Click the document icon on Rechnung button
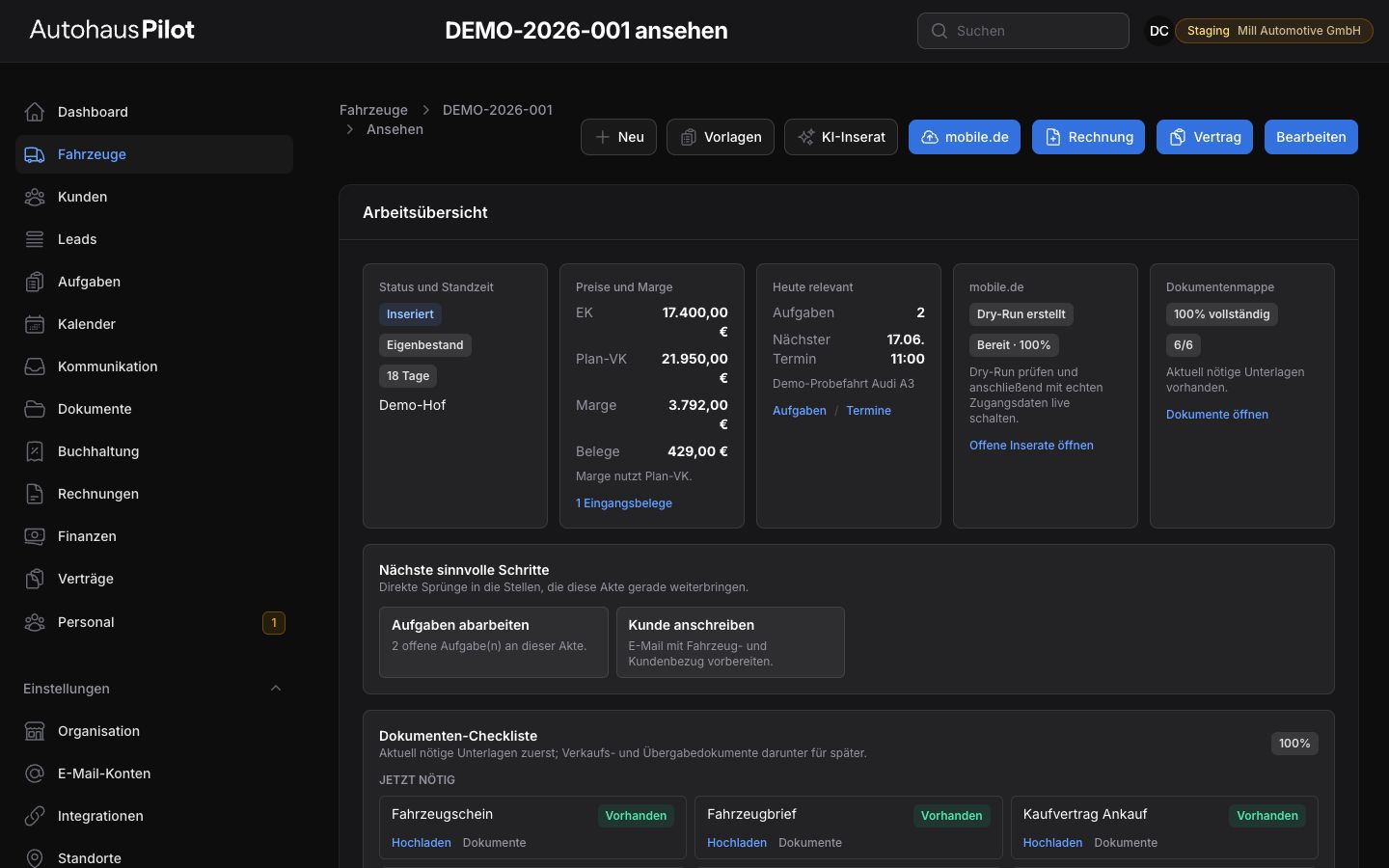 pos(1052,137)
